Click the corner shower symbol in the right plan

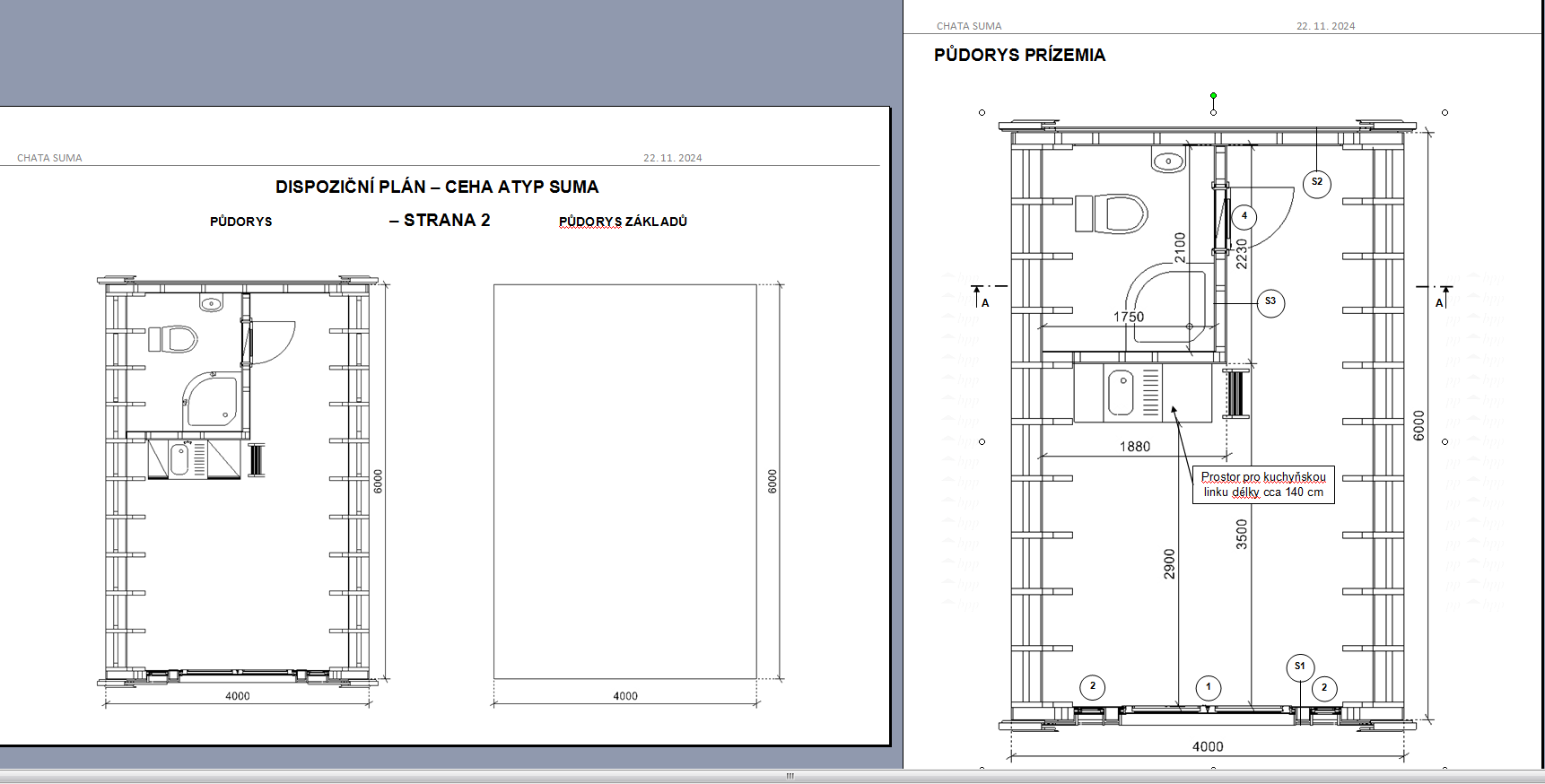(1167, 303)
